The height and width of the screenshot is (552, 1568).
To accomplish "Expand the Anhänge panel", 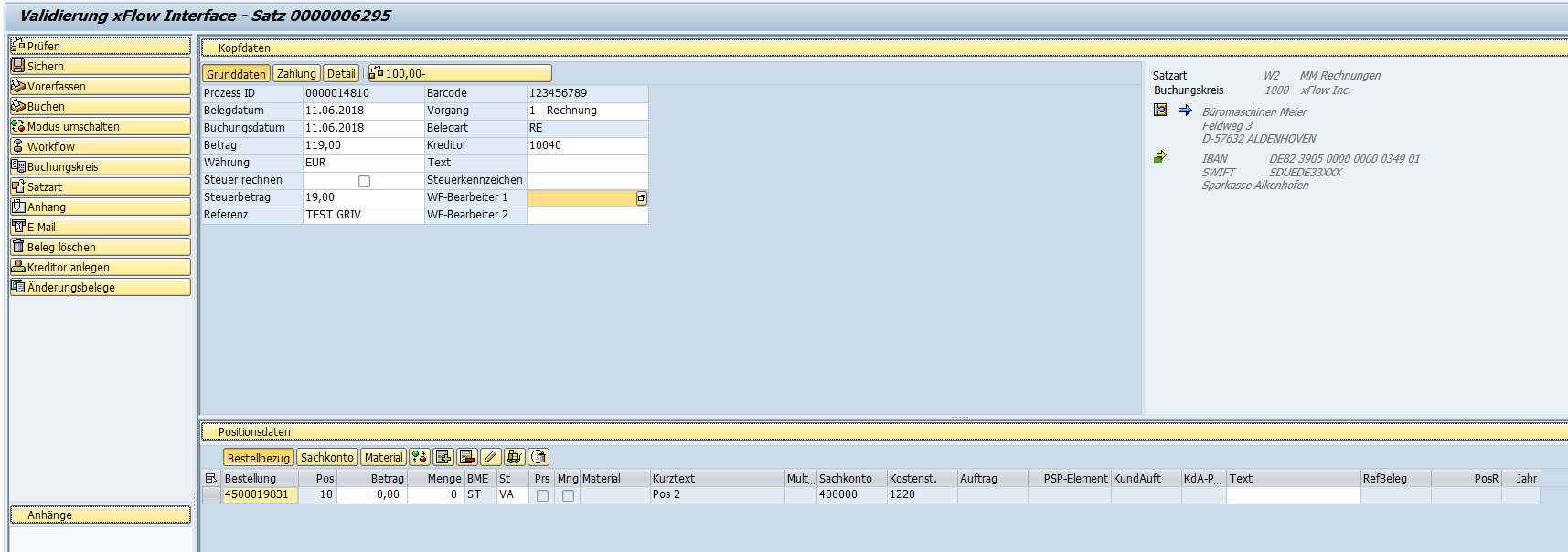I will click(x=101, y=515).
